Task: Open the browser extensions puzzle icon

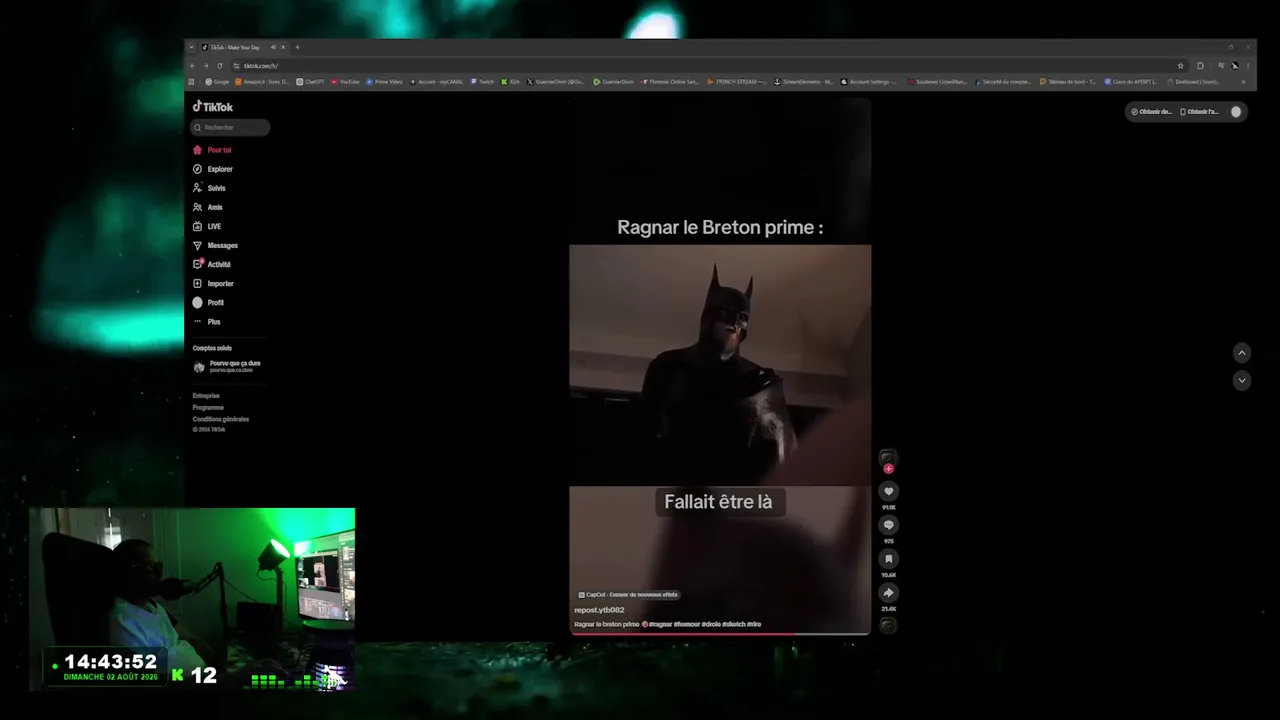Action: click(x=1200, y=66)
